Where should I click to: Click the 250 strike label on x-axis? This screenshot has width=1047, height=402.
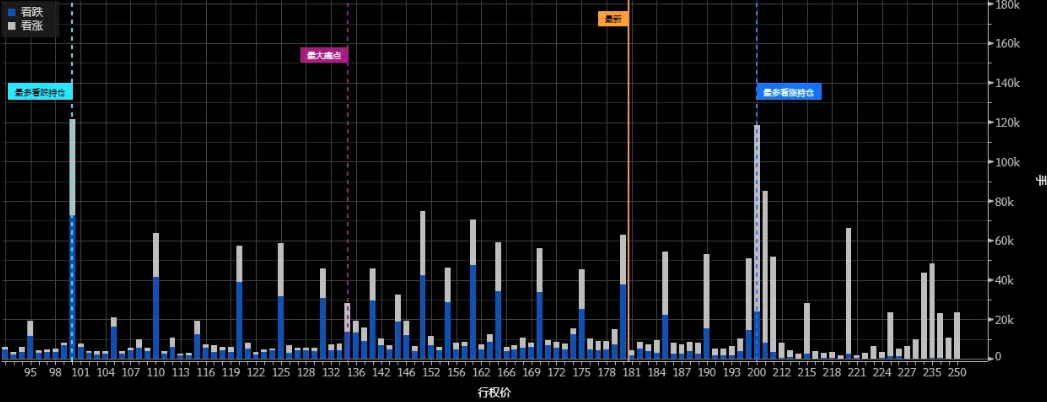[x=957, y=372]
